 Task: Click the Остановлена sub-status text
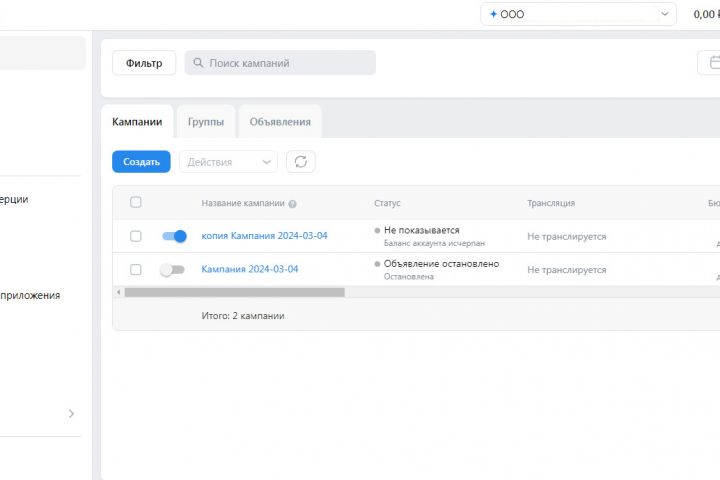point(409,277)
